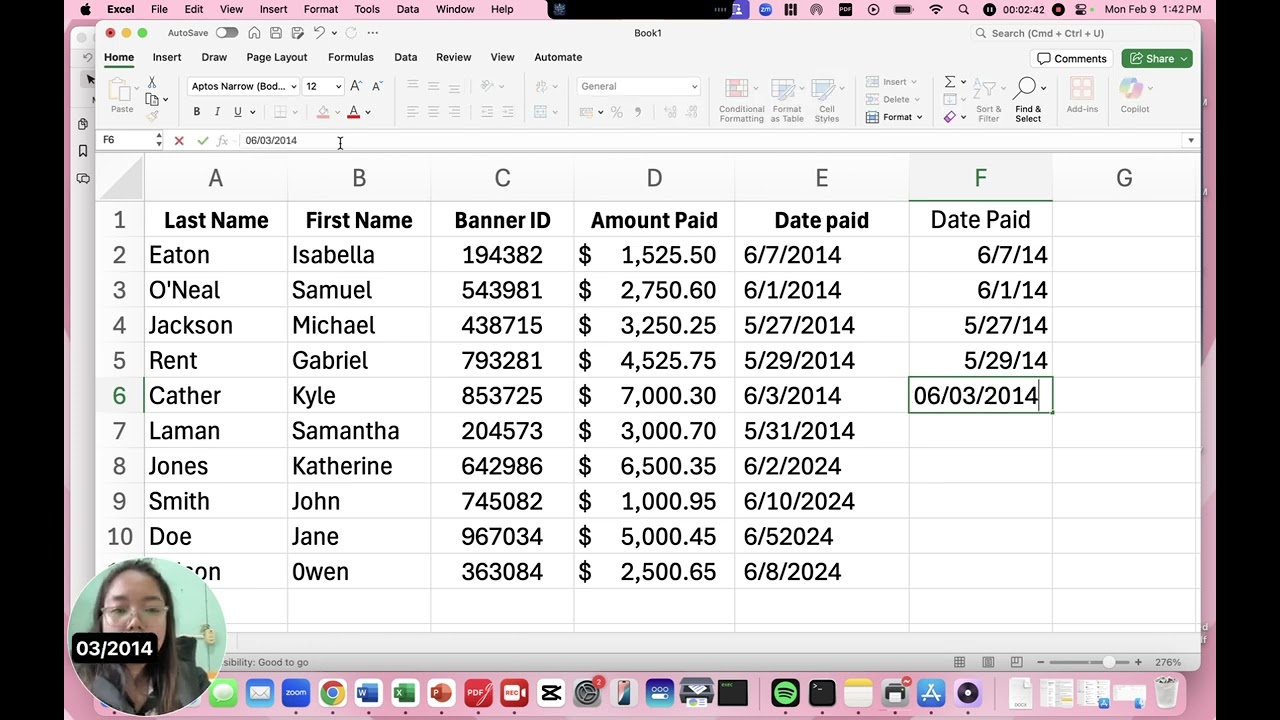Confirm the entry with the green checkmark
1280x720 pixels.
point(203,141)
